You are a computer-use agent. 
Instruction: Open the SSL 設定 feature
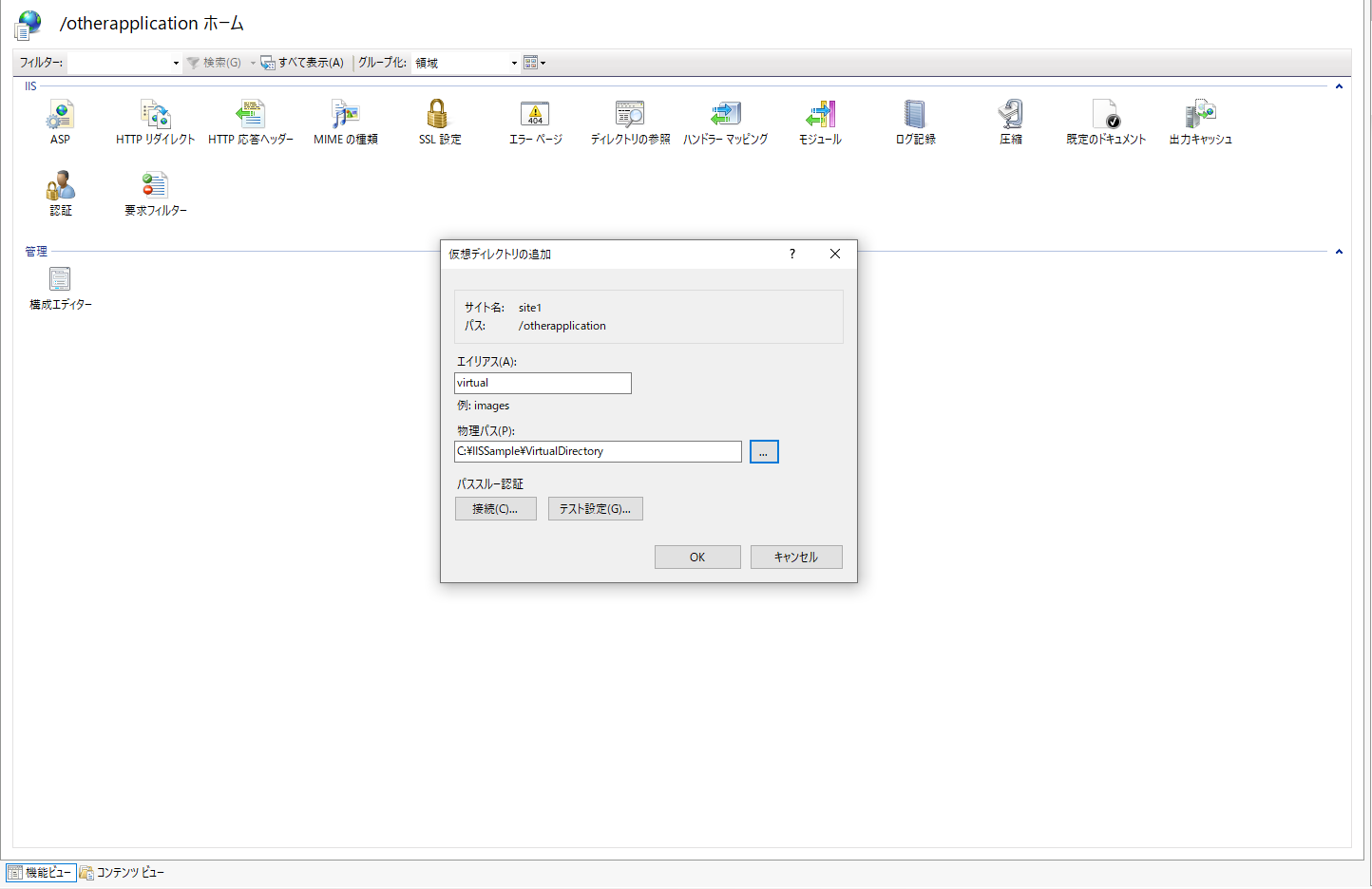[440, 123]
